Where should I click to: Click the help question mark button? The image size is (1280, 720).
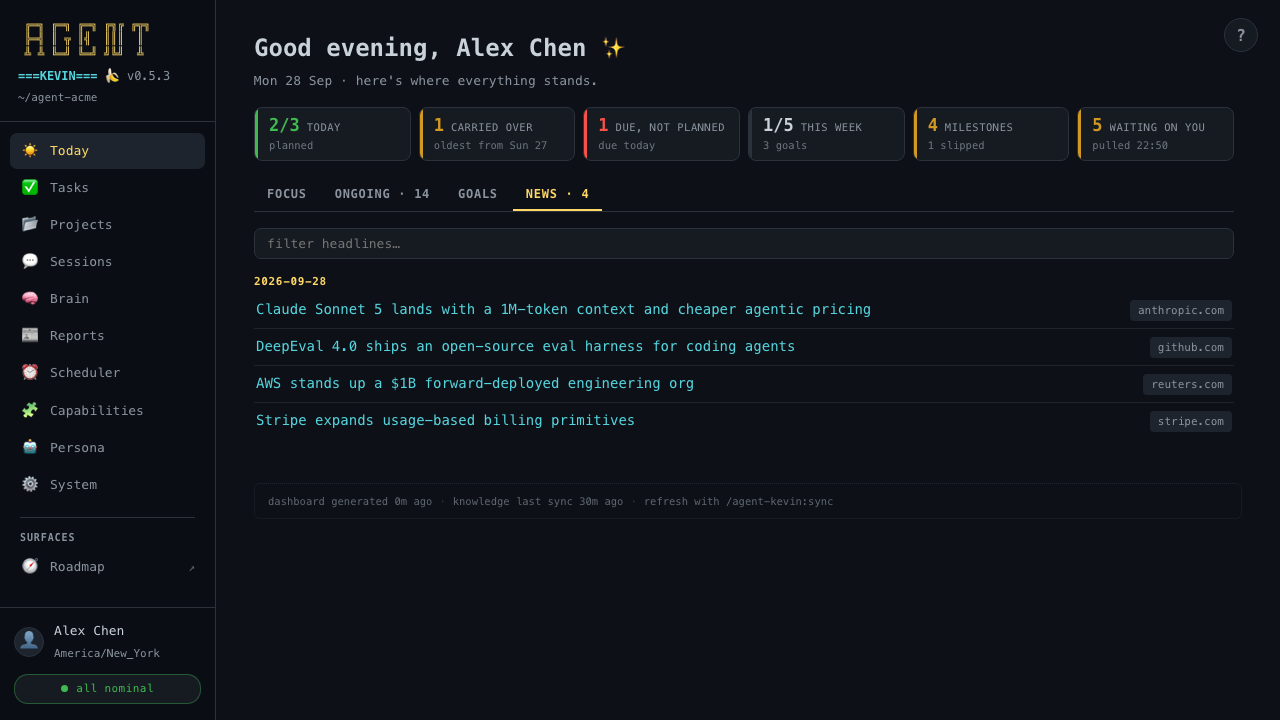pos(1241,35)
